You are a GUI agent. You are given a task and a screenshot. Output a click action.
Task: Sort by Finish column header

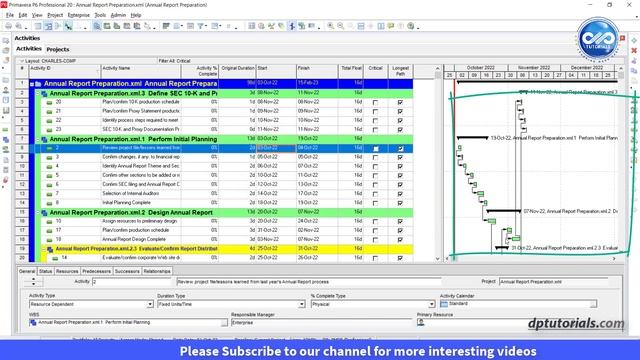[317, 71]
